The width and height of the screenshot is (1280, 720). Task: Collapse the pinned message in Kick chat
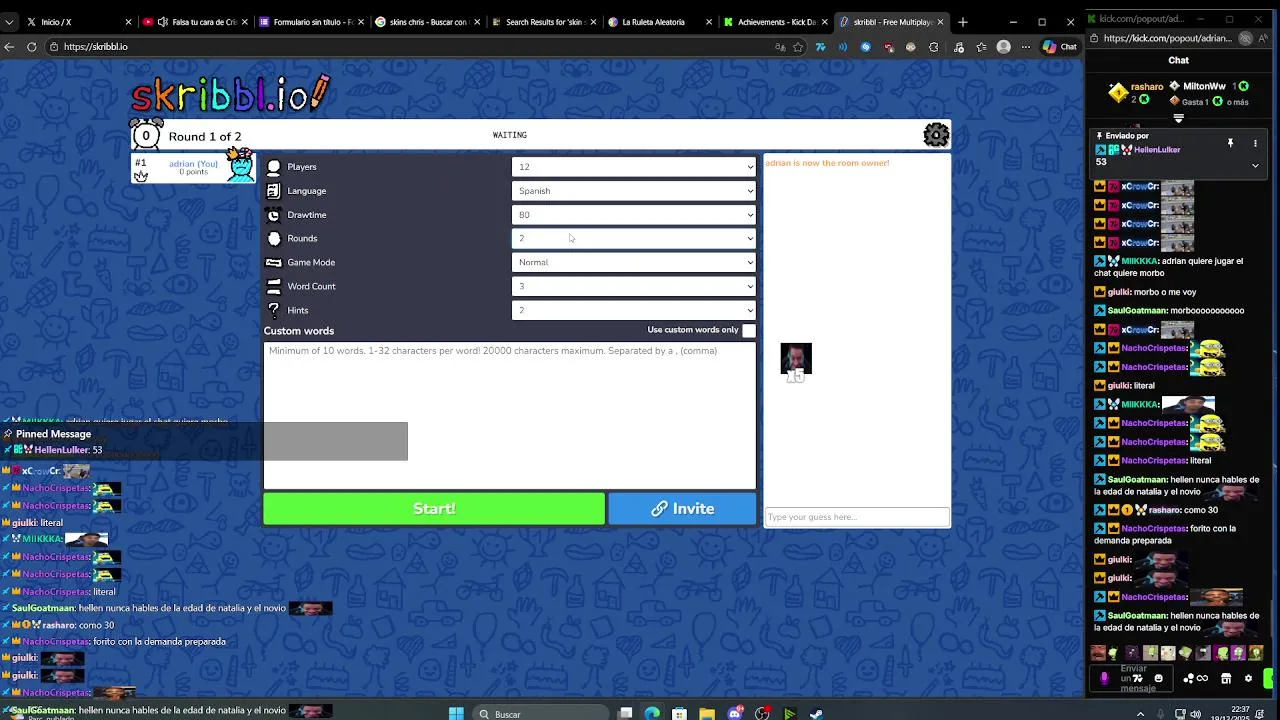click(x=1255, y=165)
